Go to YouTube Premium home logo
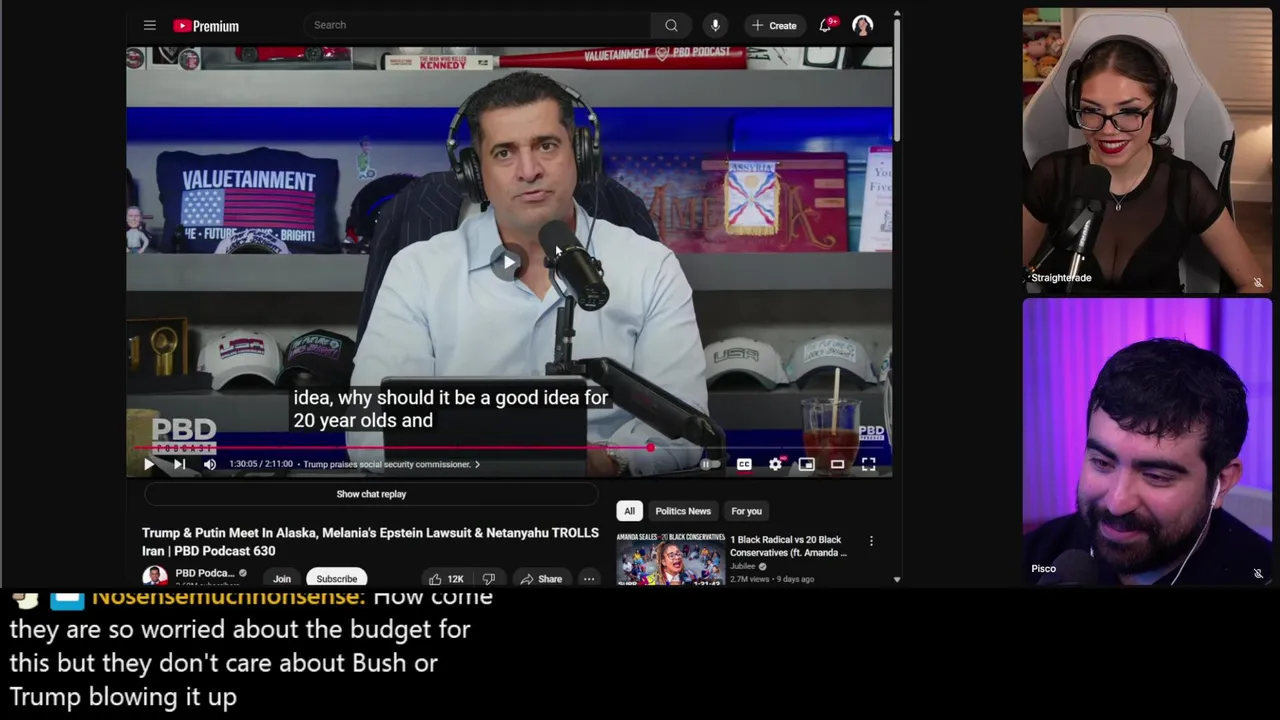The height and width of the screenshot is (720, 1280). pos(206,26)
